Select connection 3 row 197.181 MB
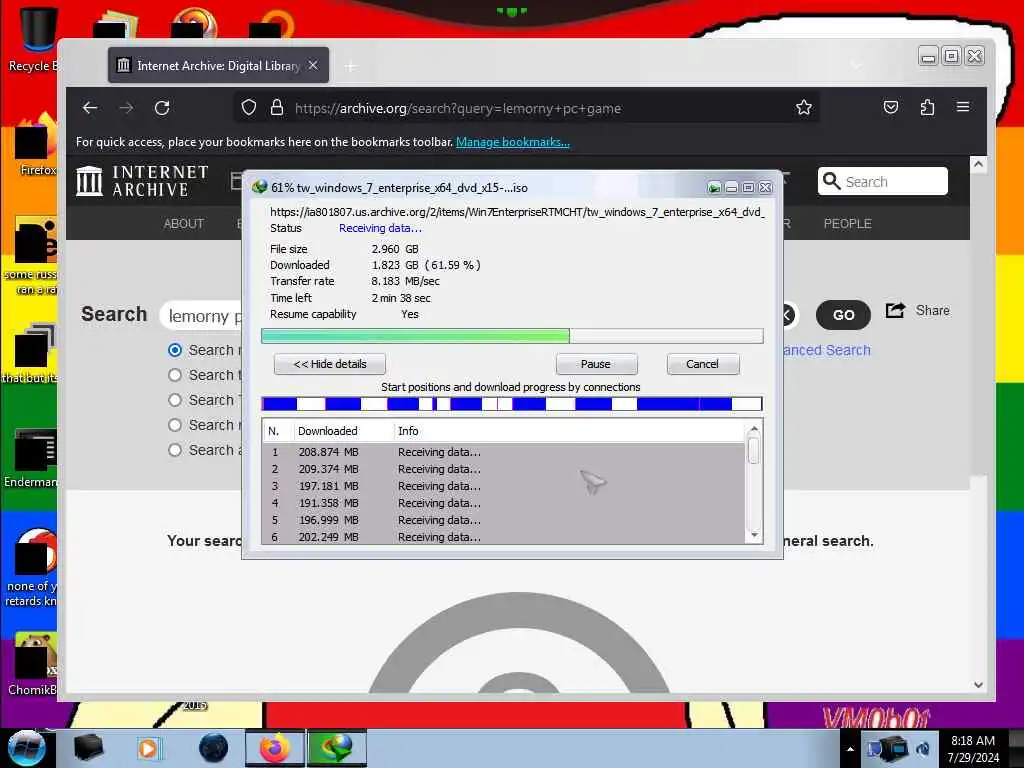 (504, 486)
